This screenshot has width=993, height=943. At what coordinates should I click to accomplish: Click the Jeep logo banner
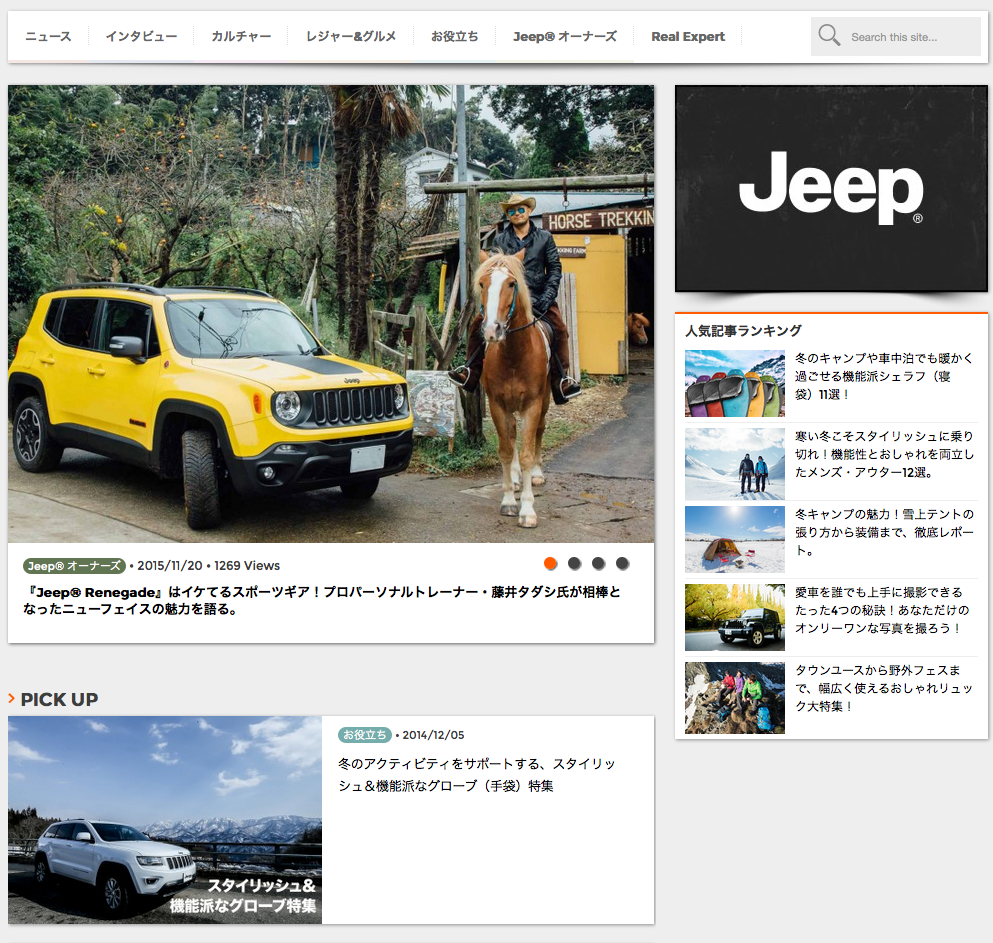point(831,189)
